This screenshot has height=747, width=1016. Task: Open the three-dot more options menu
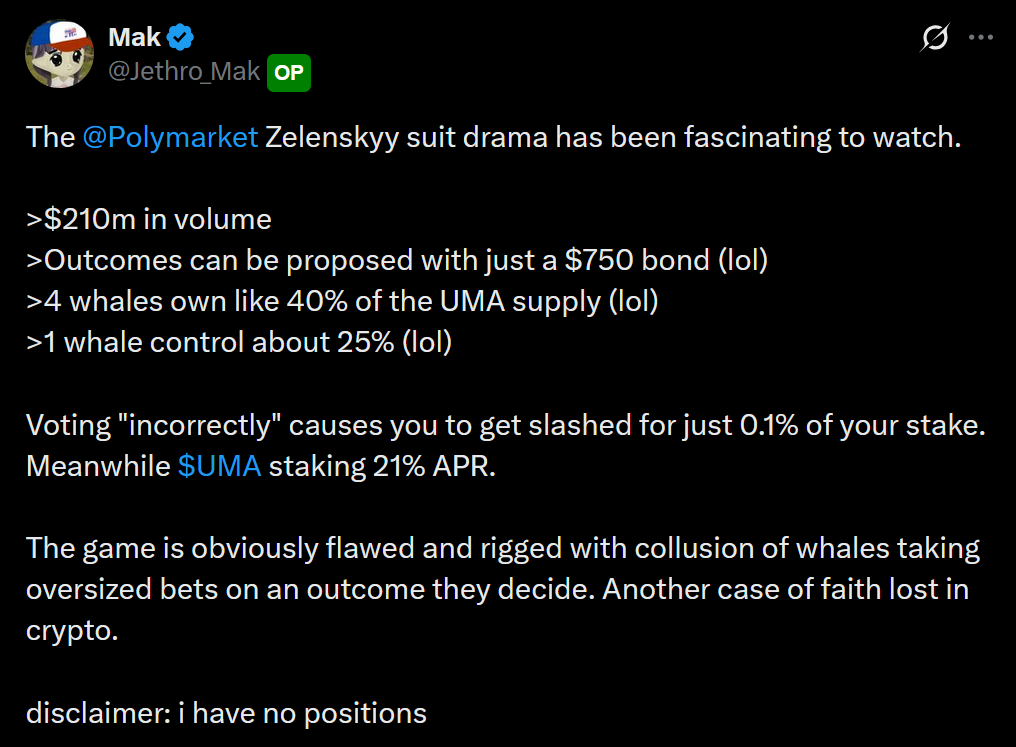pyautogui.click(x=981, y=39)
